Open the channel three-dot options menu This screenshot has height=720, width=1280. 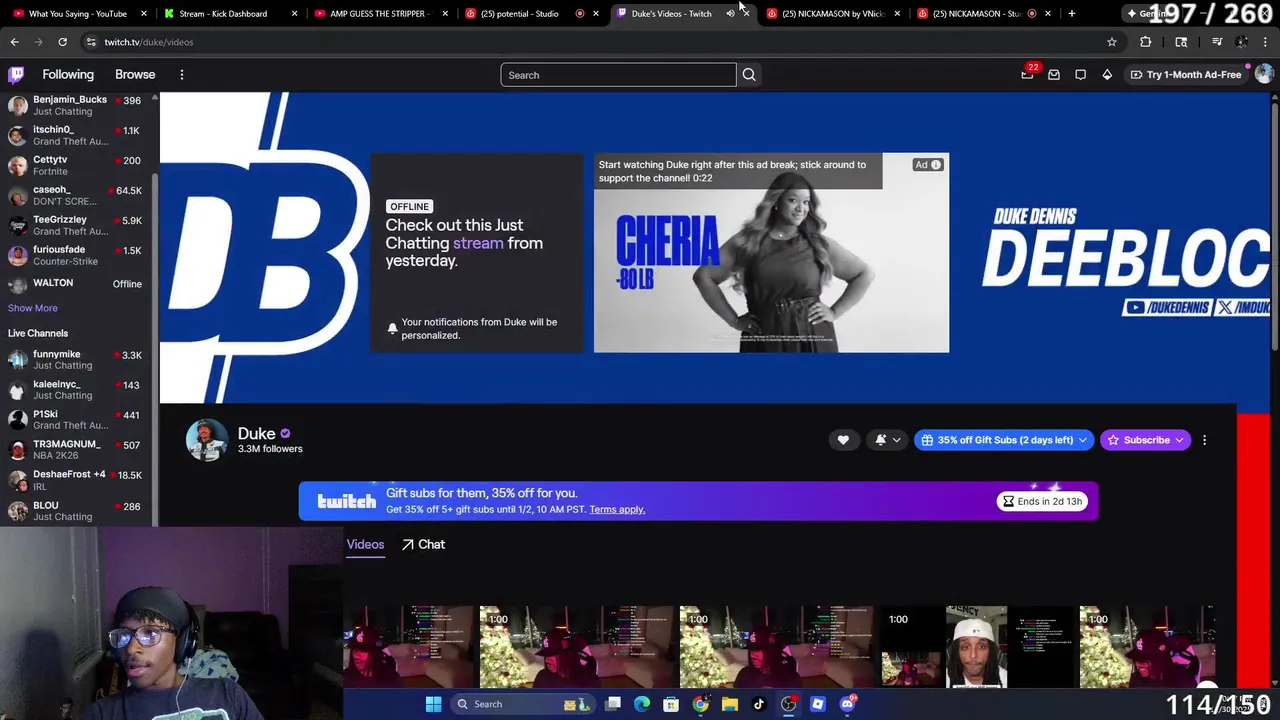[1204, 440]
